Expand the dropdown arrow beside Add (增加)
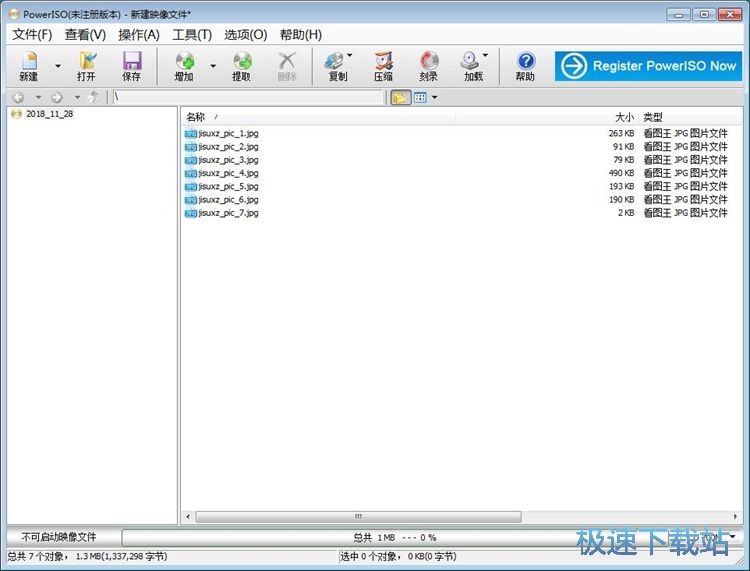 tap(213, 66)
